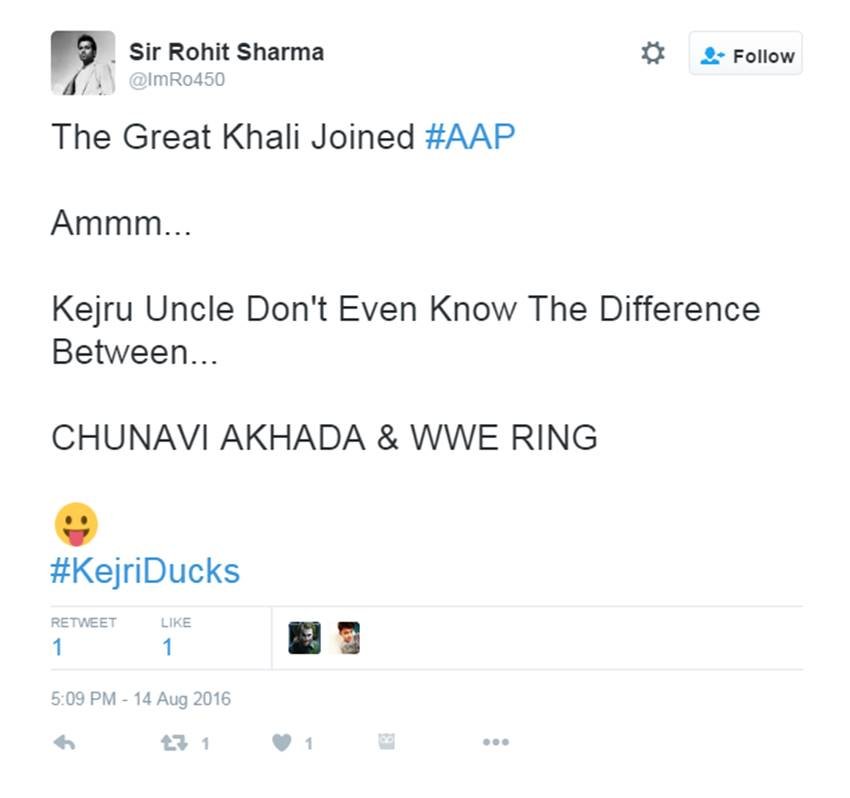Click the 5:09 PM - 14 Aug 2016 timestamp
The width and height of the screenshot is (850, 798).
[140, 698]
